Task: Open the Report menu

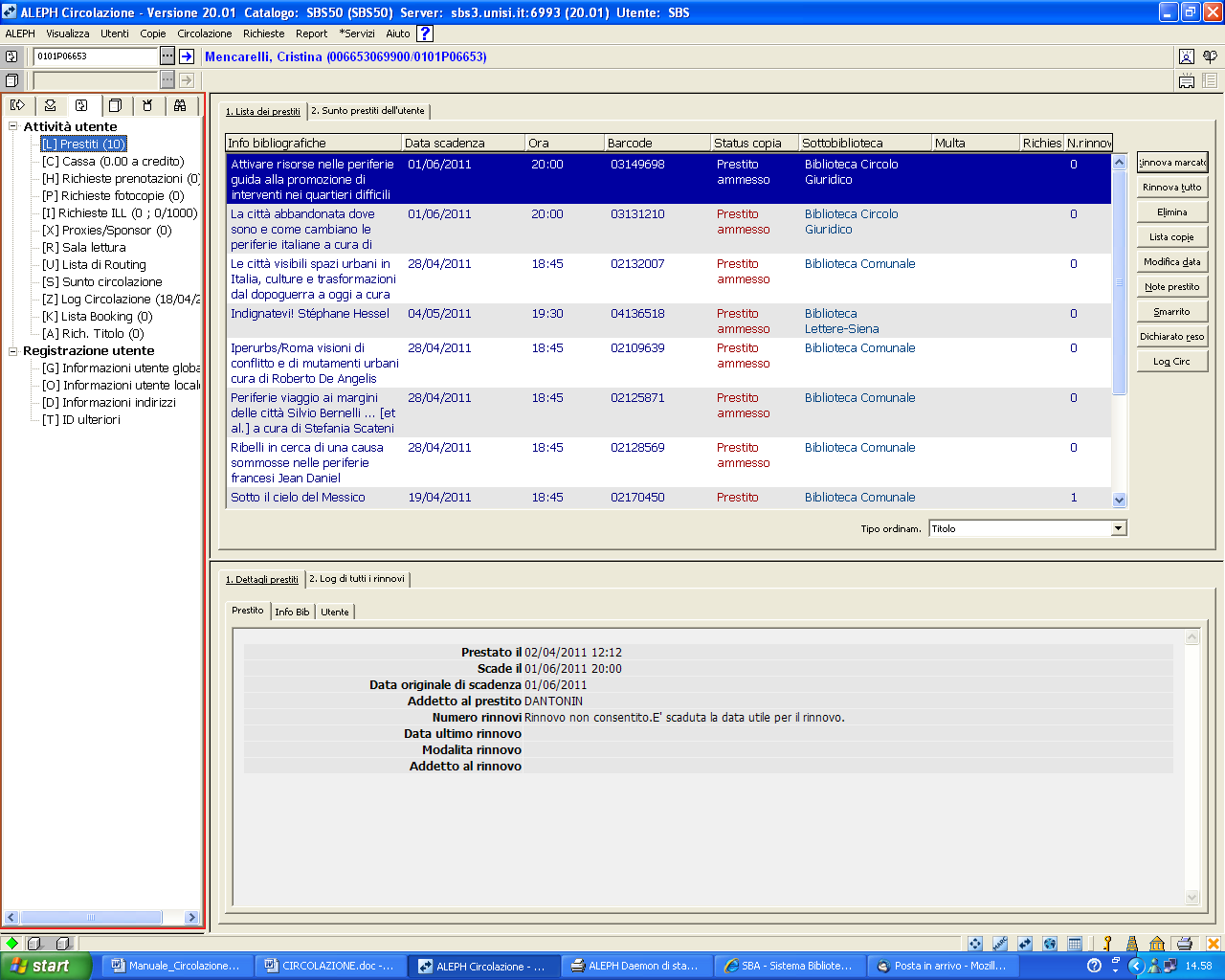Action: click(311, 33)
